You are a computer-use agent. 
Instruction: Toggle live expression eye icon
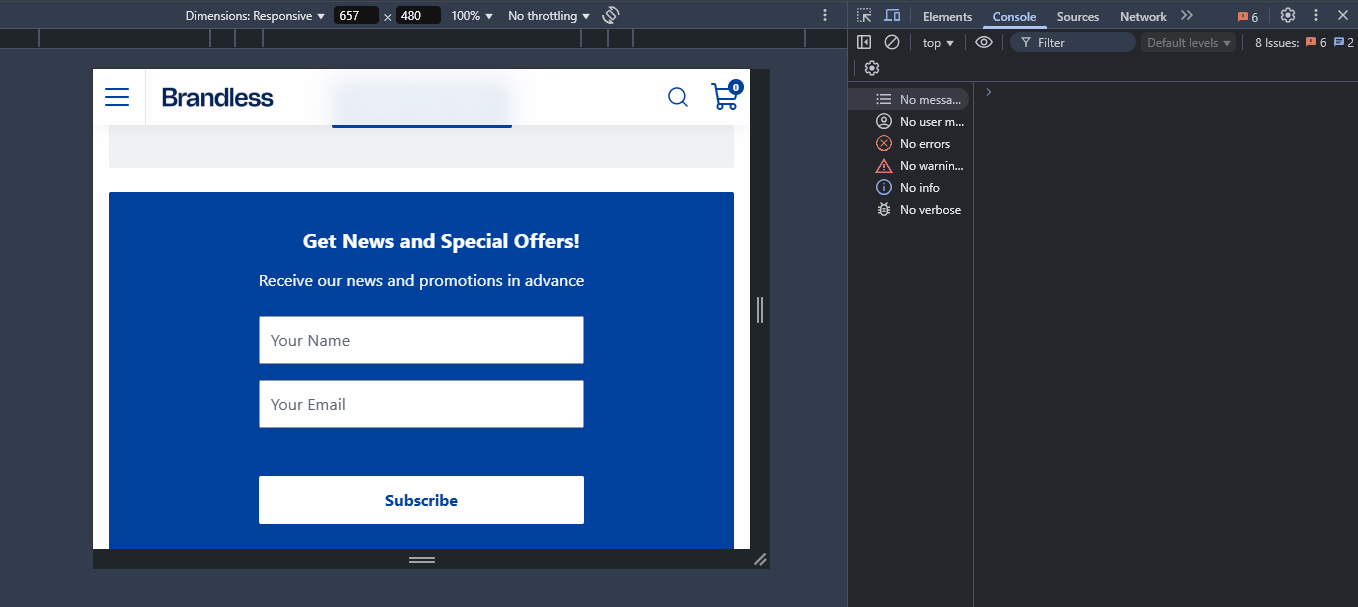click(984, 42)
